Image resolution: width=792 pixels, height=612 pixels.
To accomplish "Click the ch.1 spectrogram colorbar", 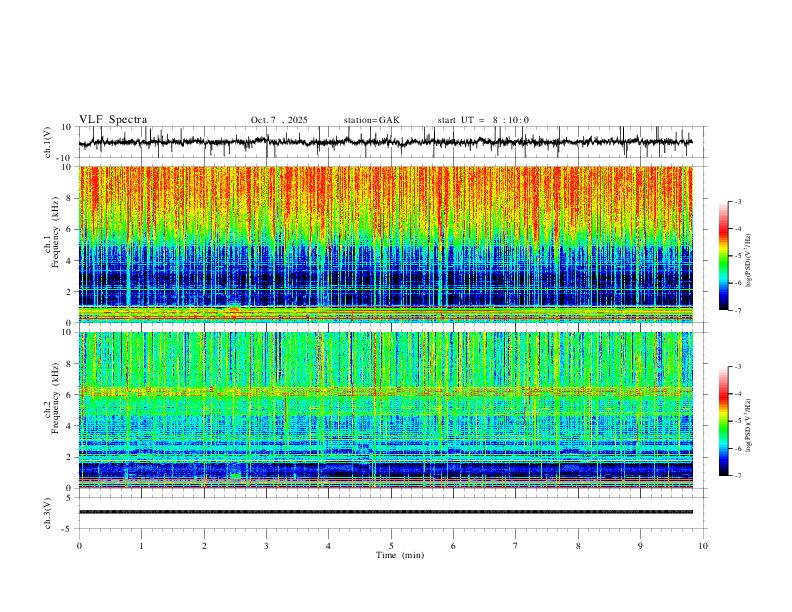I will (x=723, y=256).
